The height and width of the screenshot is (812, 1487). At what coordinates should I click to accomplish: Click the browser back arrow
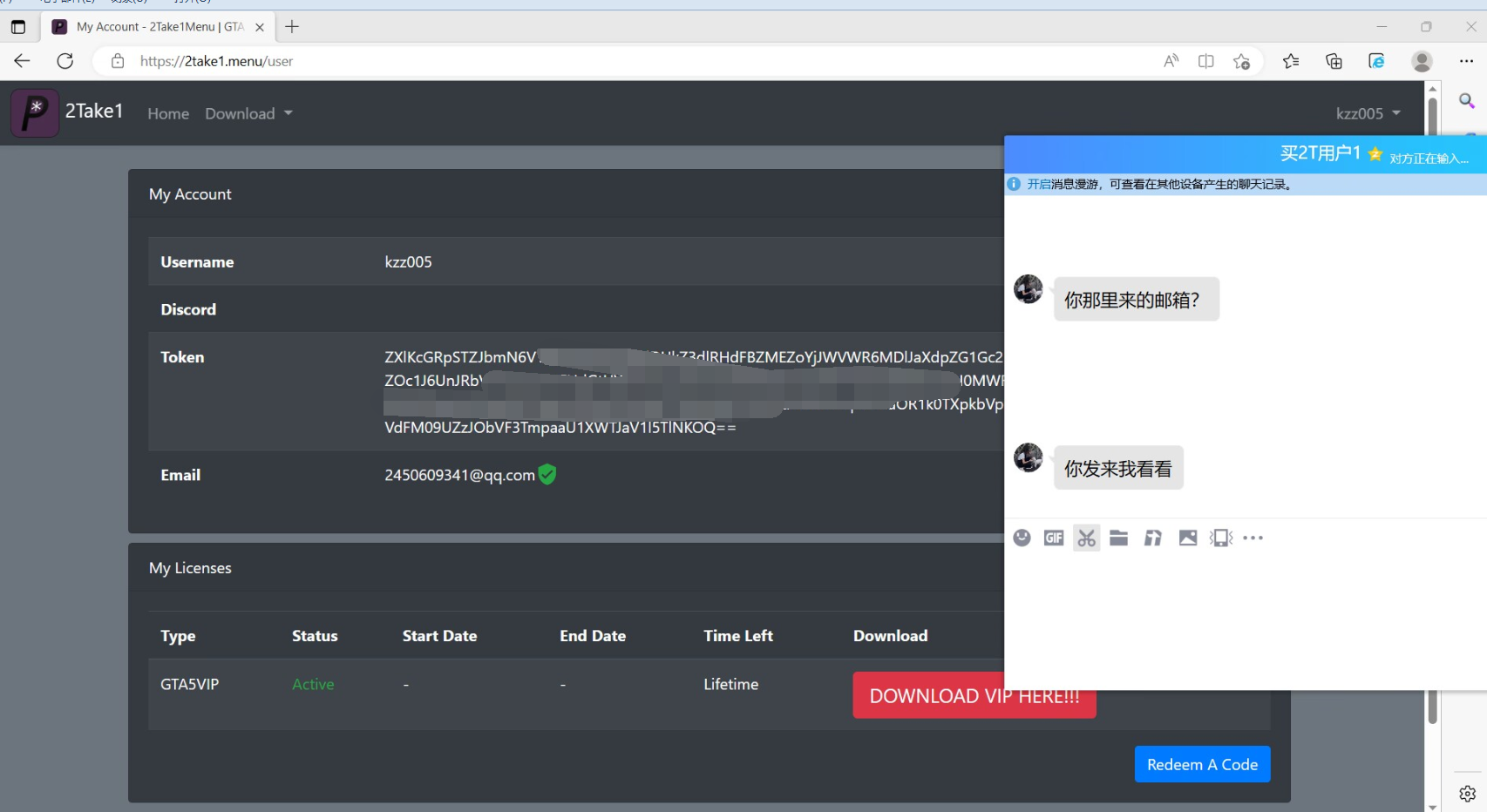coord(22,61)
